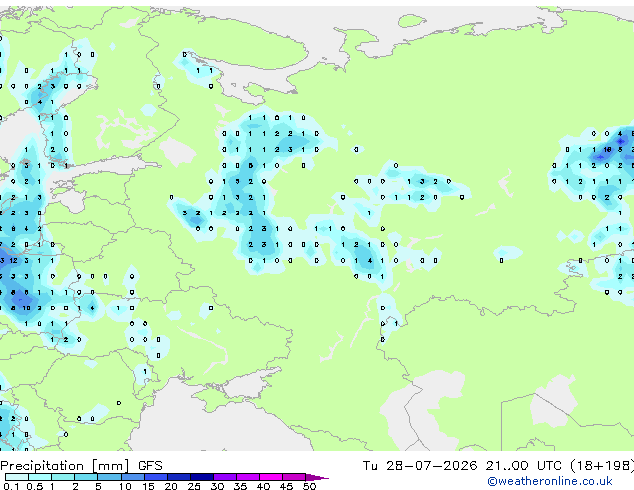Click the legend label '20'
This screenshot has height=490, width=634.
(x=171, y=486)
